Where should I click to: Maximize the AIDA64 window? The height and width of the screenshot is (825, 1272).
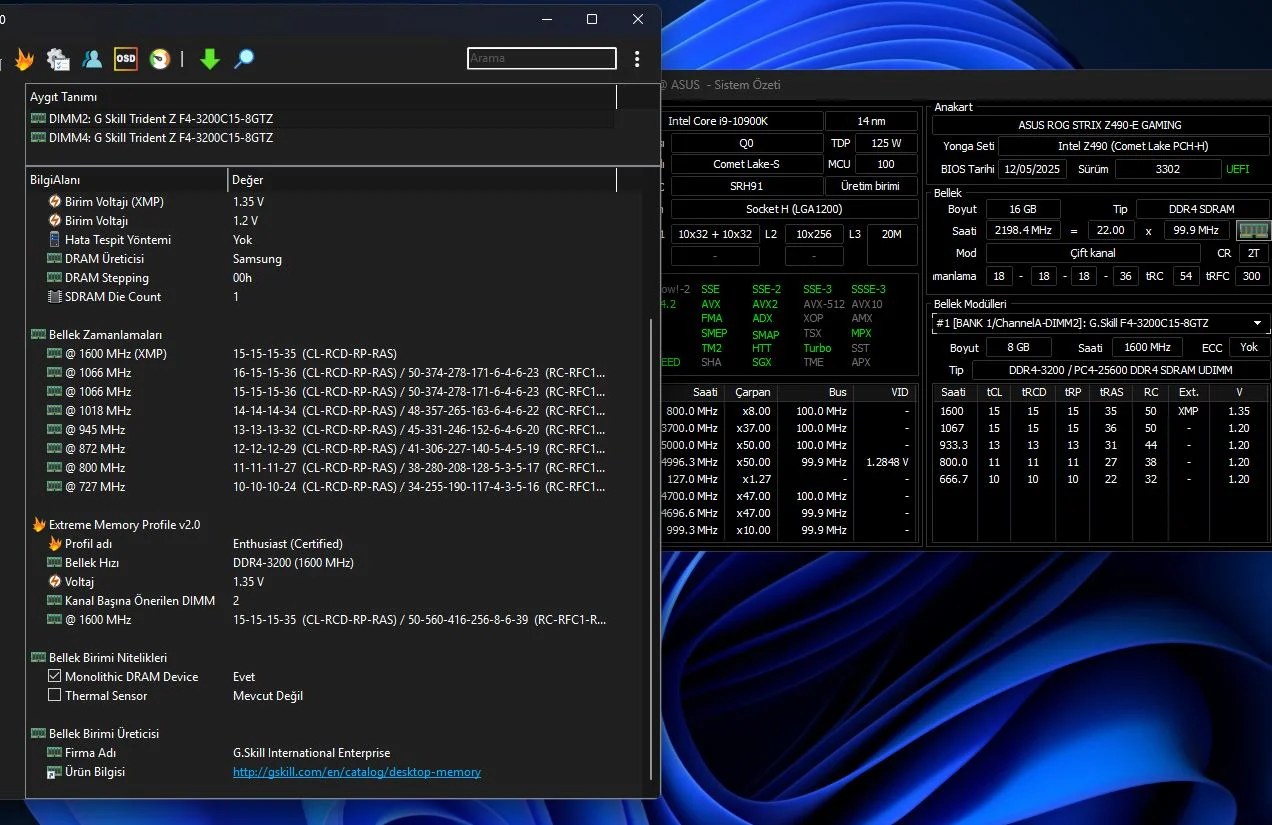pos(592,19)
